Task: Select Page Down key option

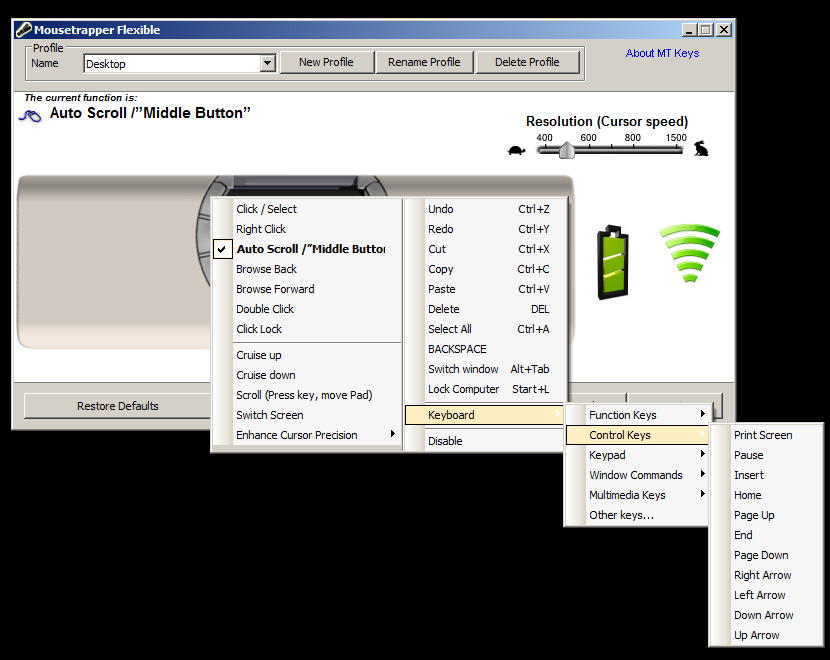Action: tap(766, 555)
